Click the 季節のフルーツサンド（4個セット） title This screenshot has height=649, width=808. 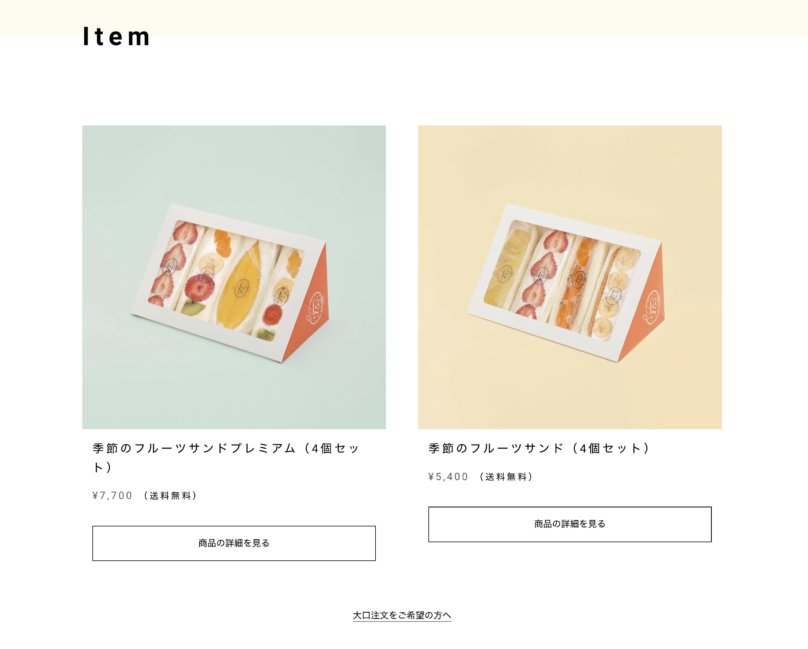pos(538,448)
